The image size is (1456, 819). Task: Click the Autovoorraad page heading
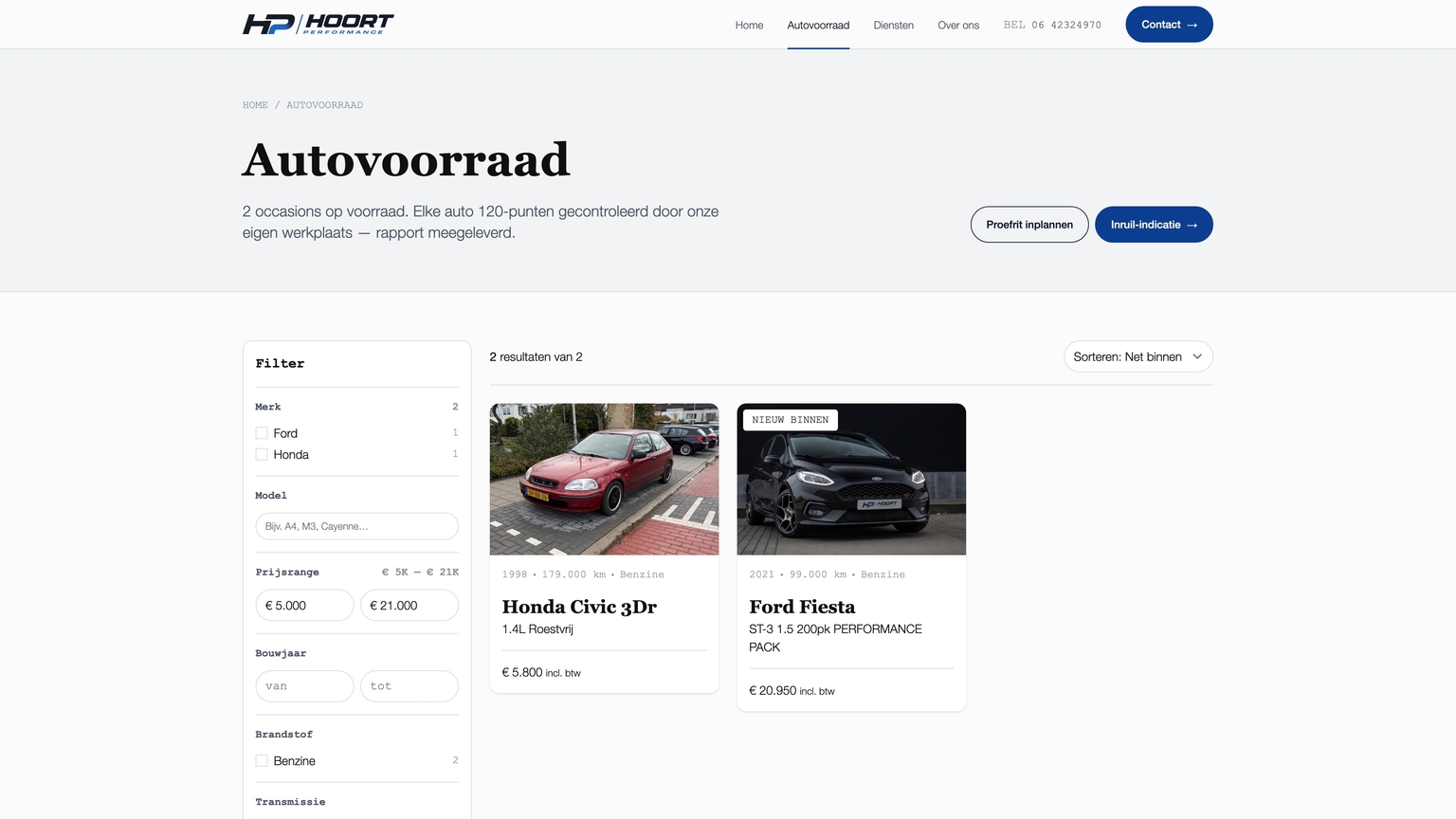pyautogui.click(x=406, y=159)
